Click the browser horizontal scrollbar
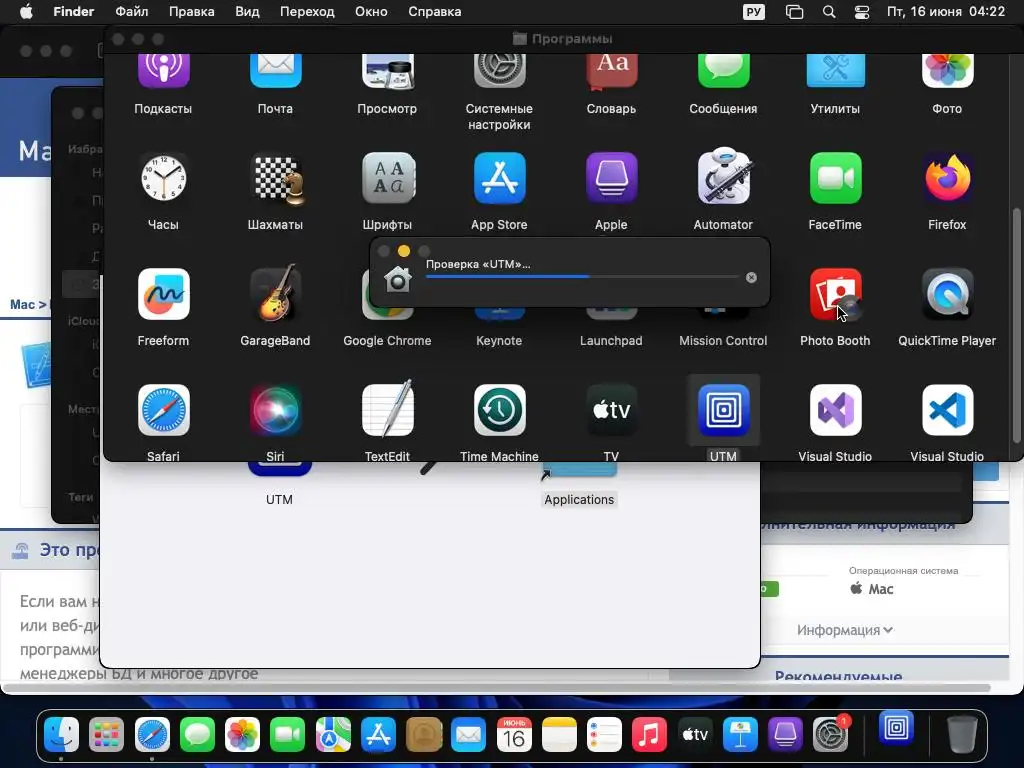This screenshot has height=768, width=1024. point(496,688)
